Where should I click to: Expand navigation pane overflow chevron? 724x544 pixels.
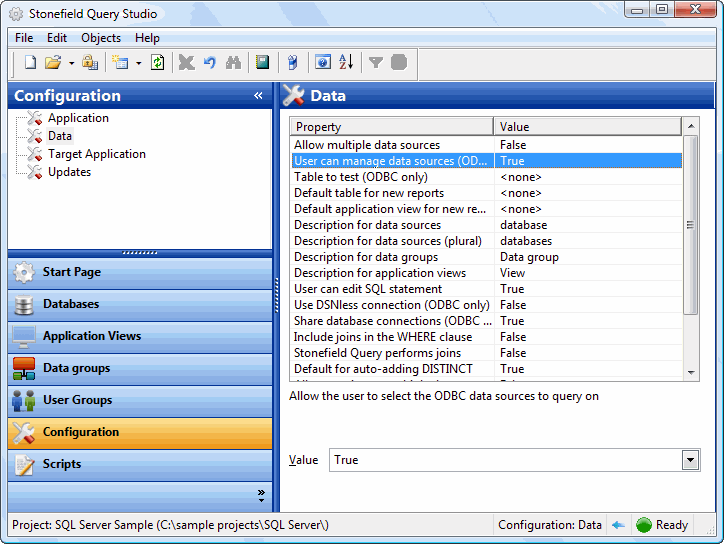[x=261, y=494]
